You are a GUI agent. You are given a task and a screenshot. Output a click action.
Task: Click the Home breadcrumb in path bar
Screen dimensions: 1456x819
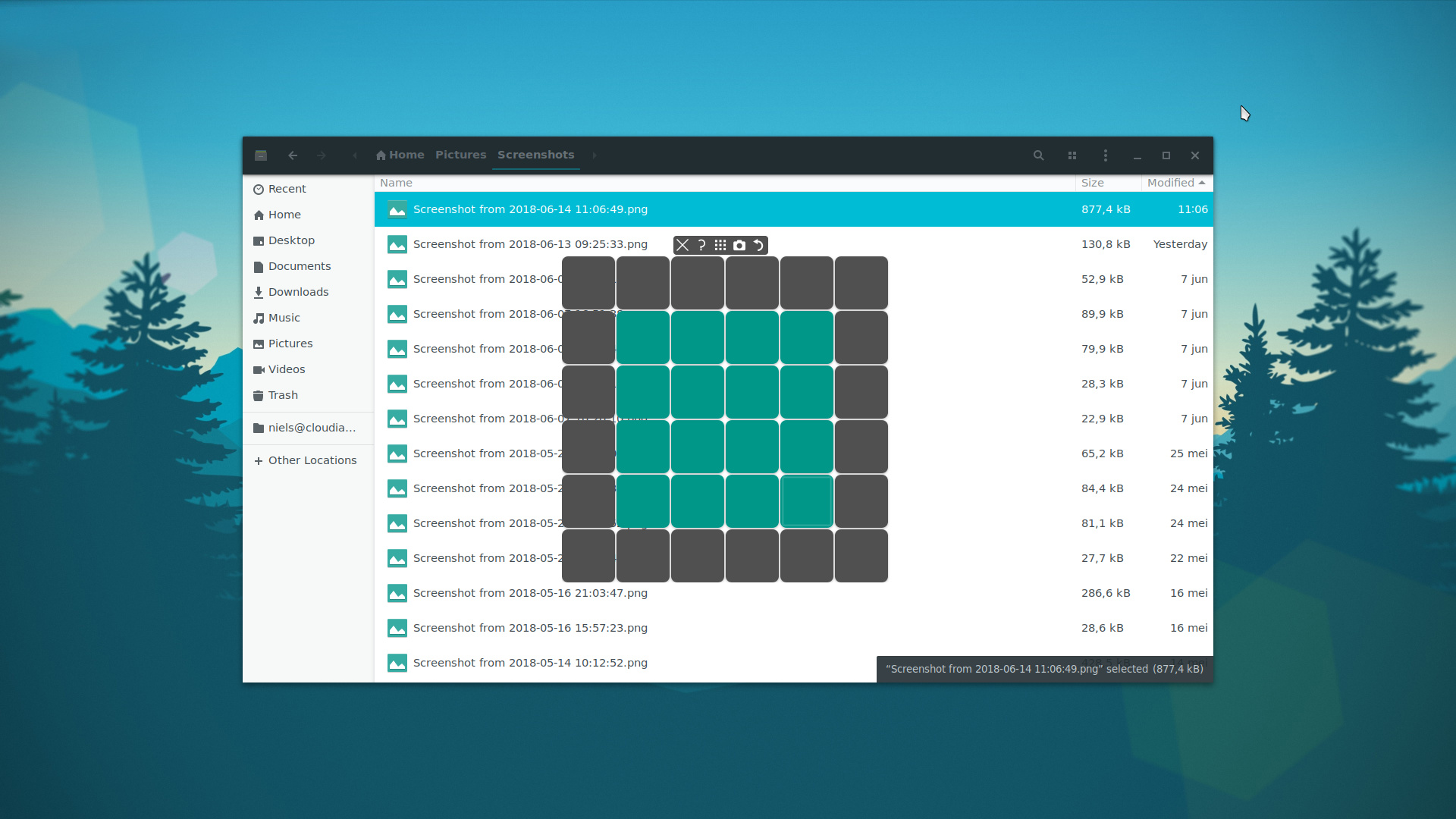[400, 155]
